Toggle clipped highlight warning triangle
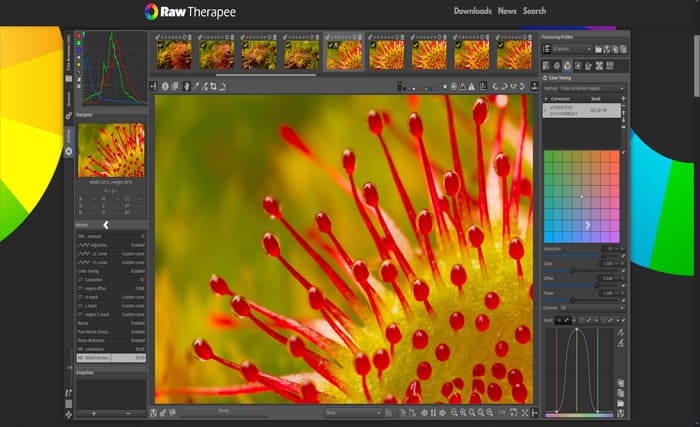 click(471, 87)
